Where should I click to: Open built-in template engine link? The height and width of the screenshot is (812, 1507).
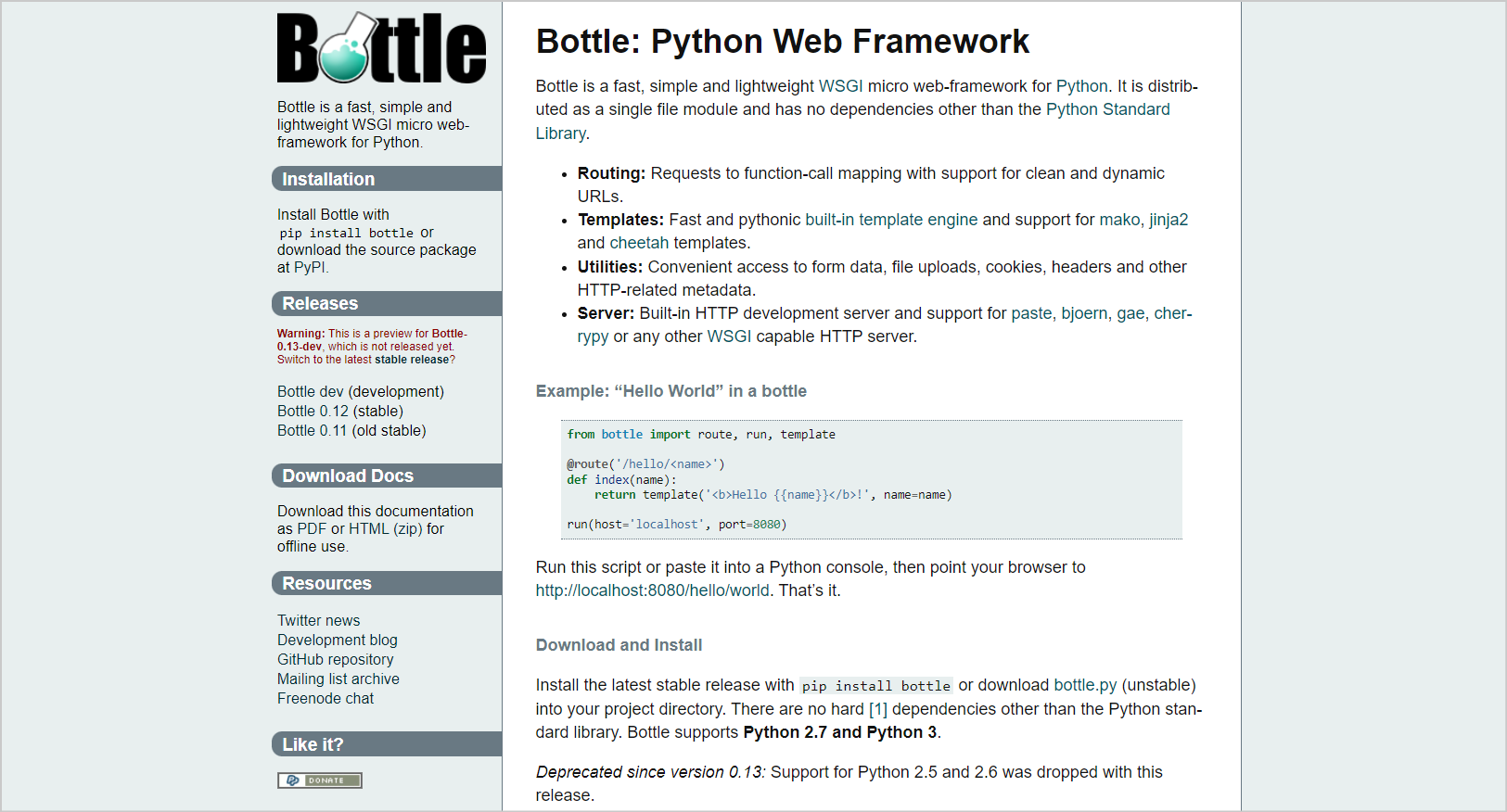tap(891, 220)
